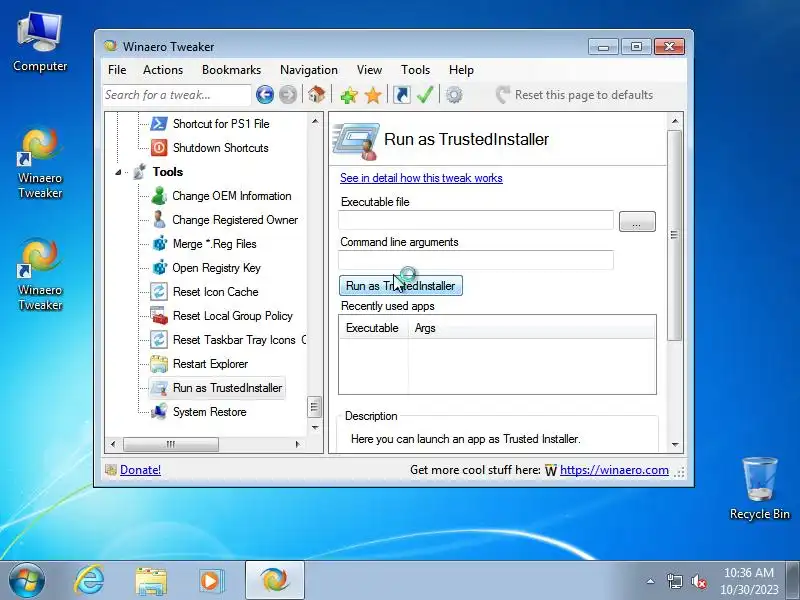800x600 pixels.
Task: Select the Open Registry Key icon
Action: 159,267
